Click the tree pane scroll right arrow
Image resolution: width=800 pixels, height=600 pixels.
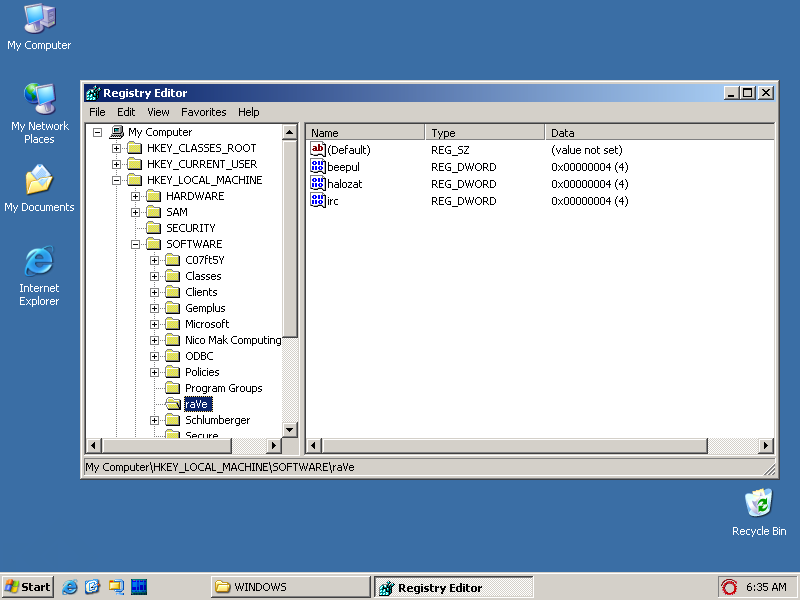tap(274, 445)
